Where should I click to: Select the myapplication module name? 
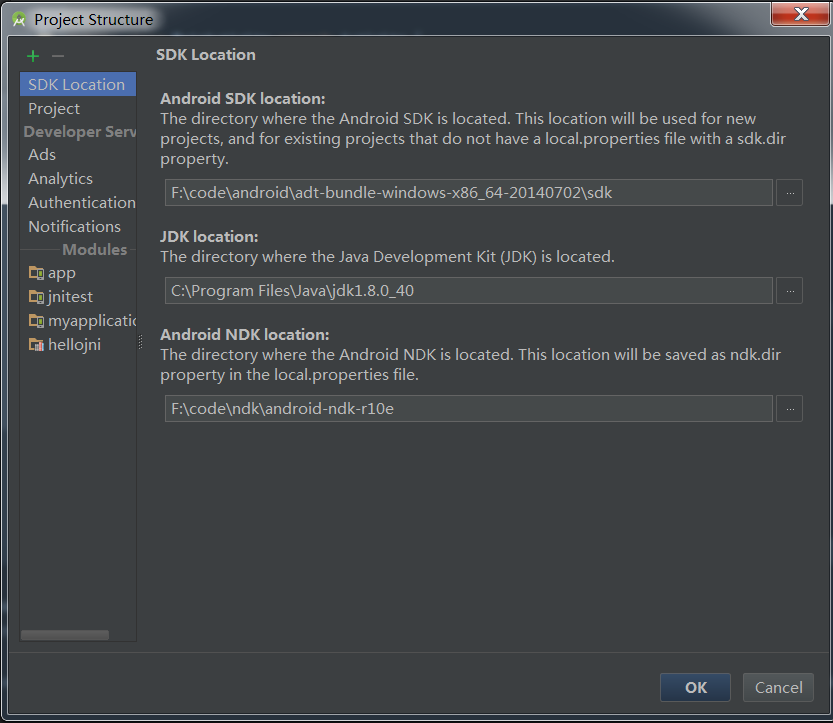pyautogui.click(x=92, y=321)
